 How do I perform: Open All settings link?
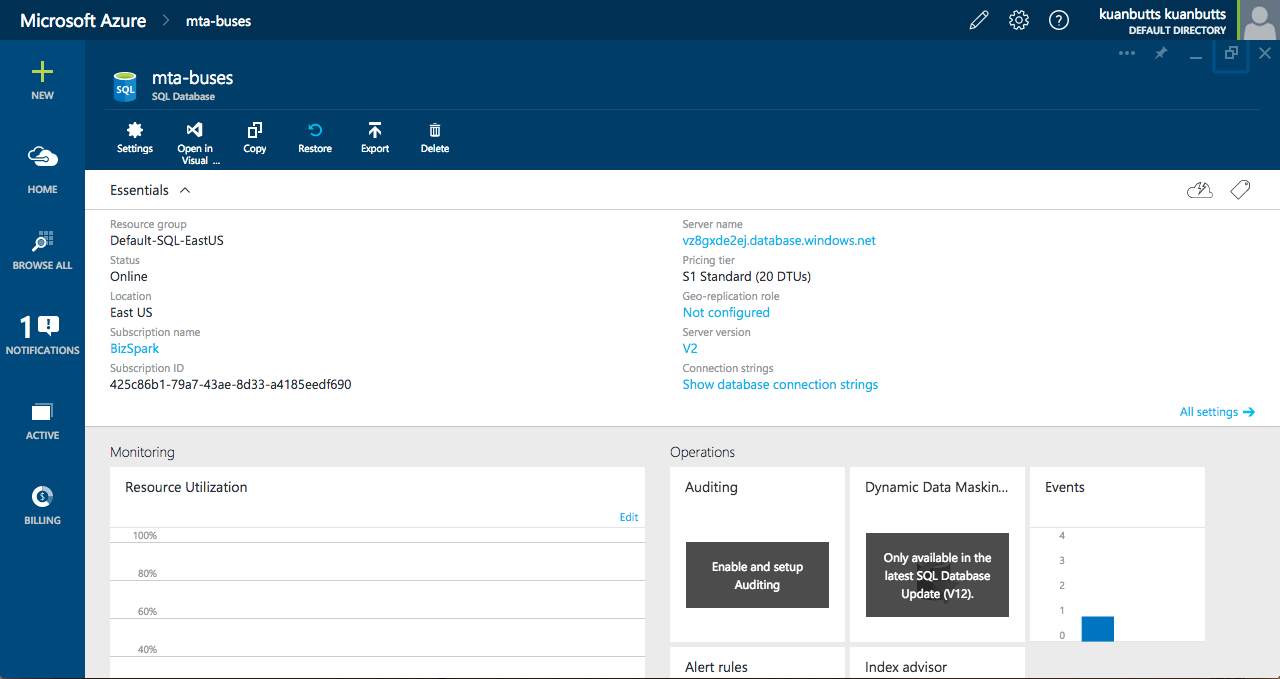[1217, 412]
